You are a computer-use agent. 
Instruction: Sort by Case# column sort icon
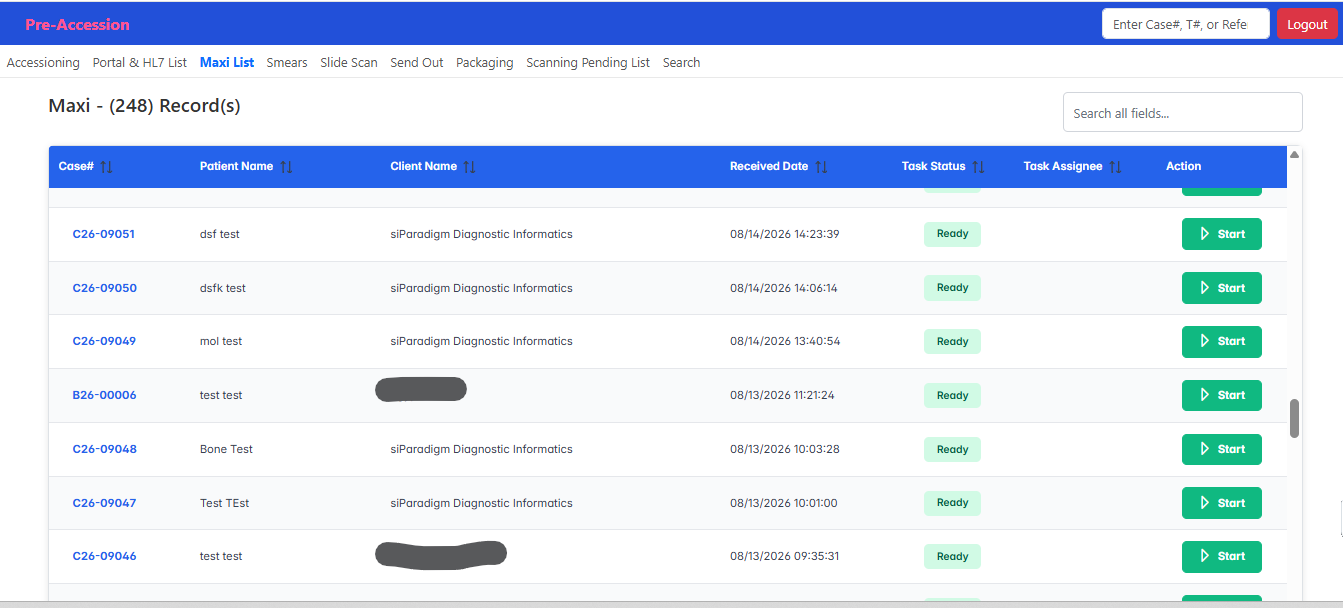click(106, 167)
